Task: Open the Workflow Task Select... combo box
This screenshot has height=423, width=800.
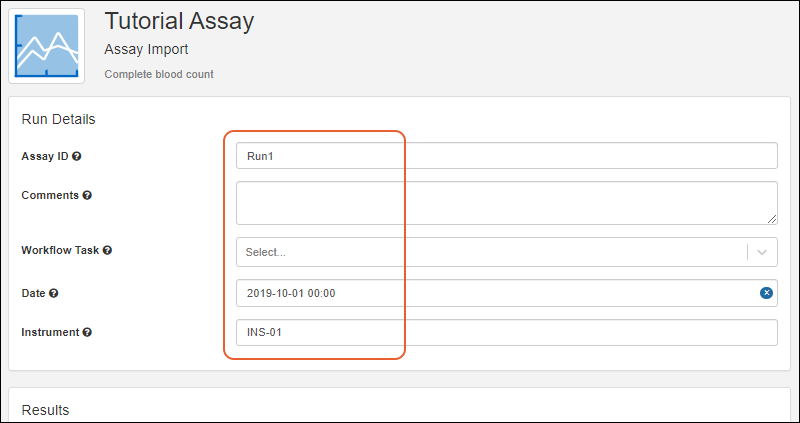Action: (490, 252)
